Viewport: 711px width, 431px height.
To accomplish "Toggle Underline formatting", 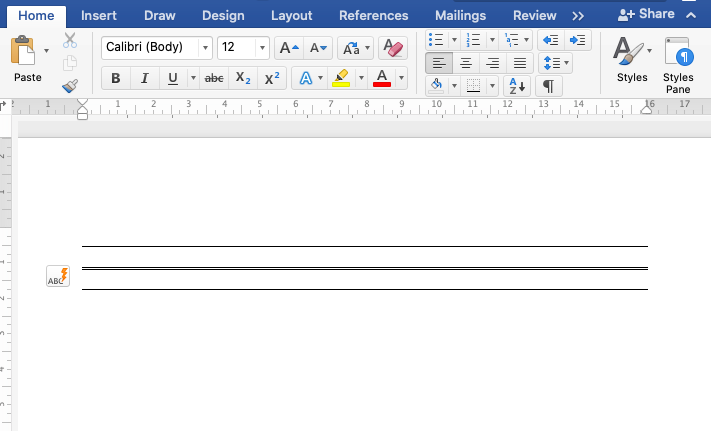I will click(x=173, y=78).
